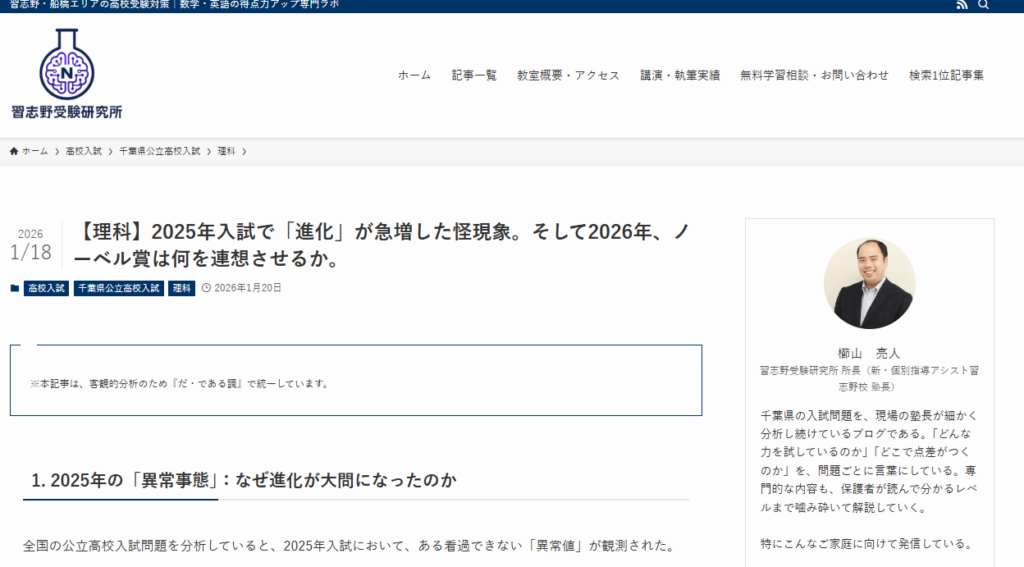Click the search magnifier icon
The image size is (1024, 567).
point(984,5)
